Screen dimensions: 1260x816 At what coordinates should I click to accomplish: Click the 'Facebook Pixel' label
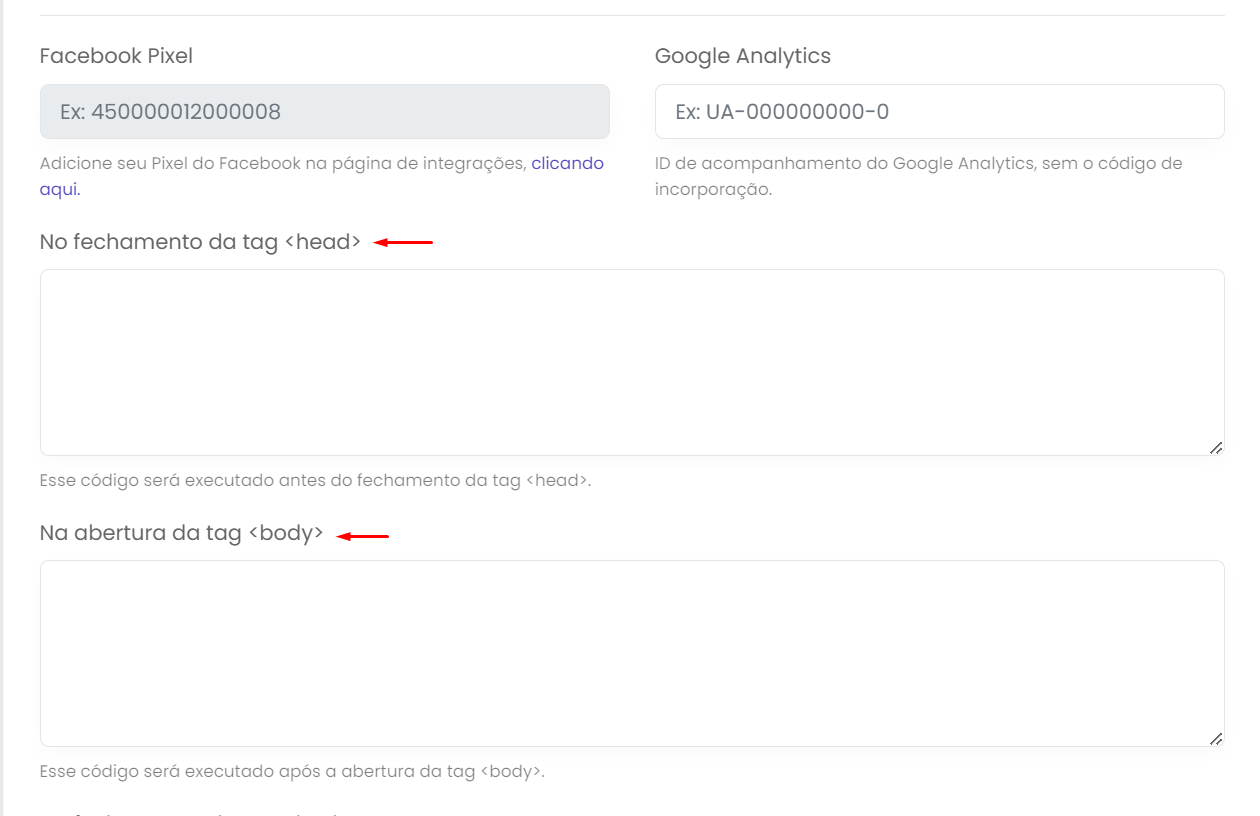coord(116,56)
